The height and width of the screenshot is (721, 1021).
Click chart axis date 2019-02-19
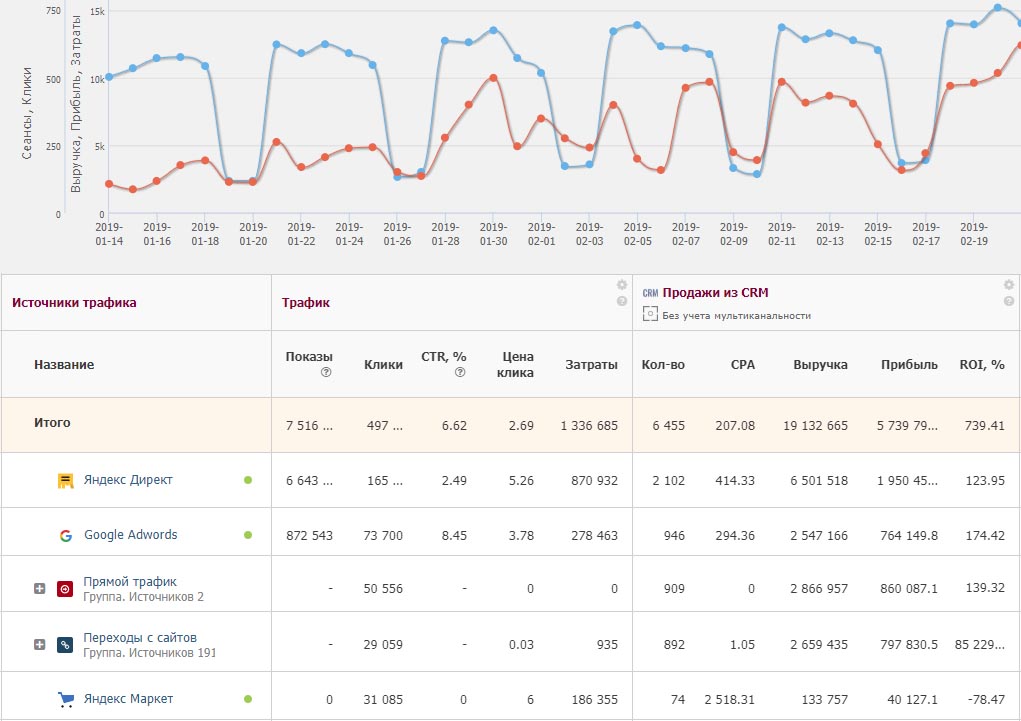(973, 234)
